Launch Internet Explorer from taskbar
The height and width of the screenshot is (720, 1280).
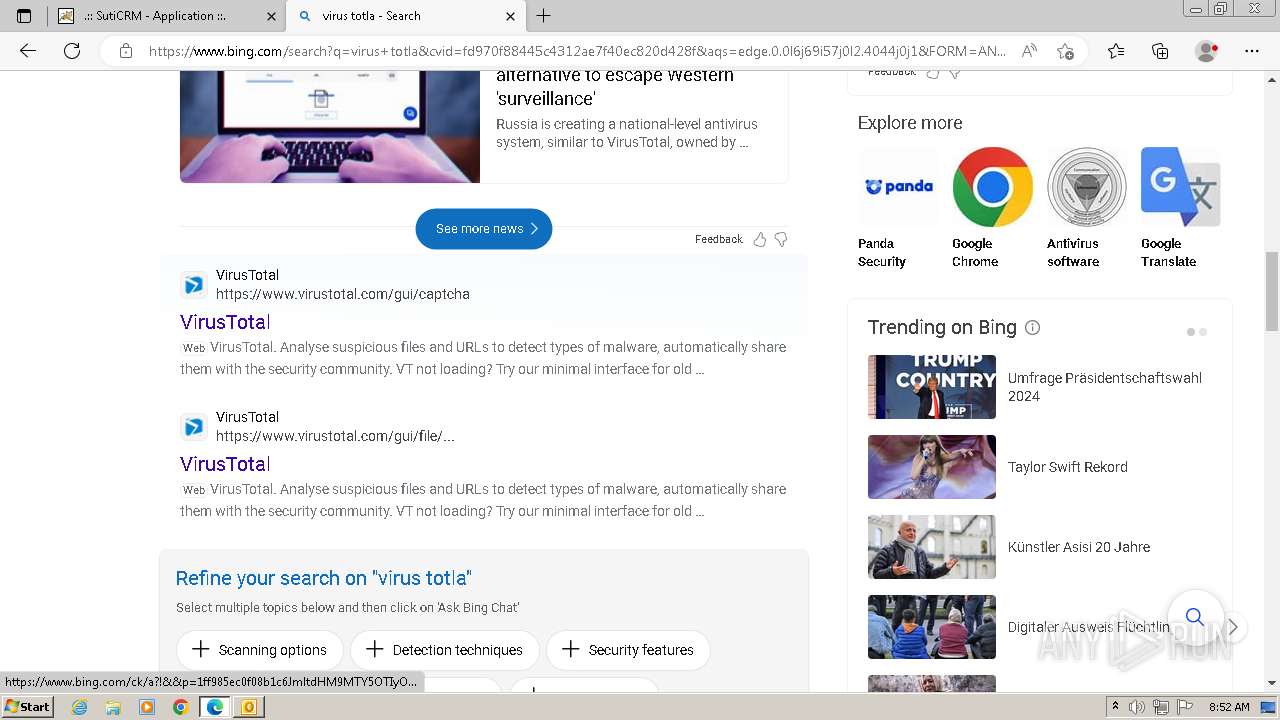pyautogui.click(x=80, y=707)
